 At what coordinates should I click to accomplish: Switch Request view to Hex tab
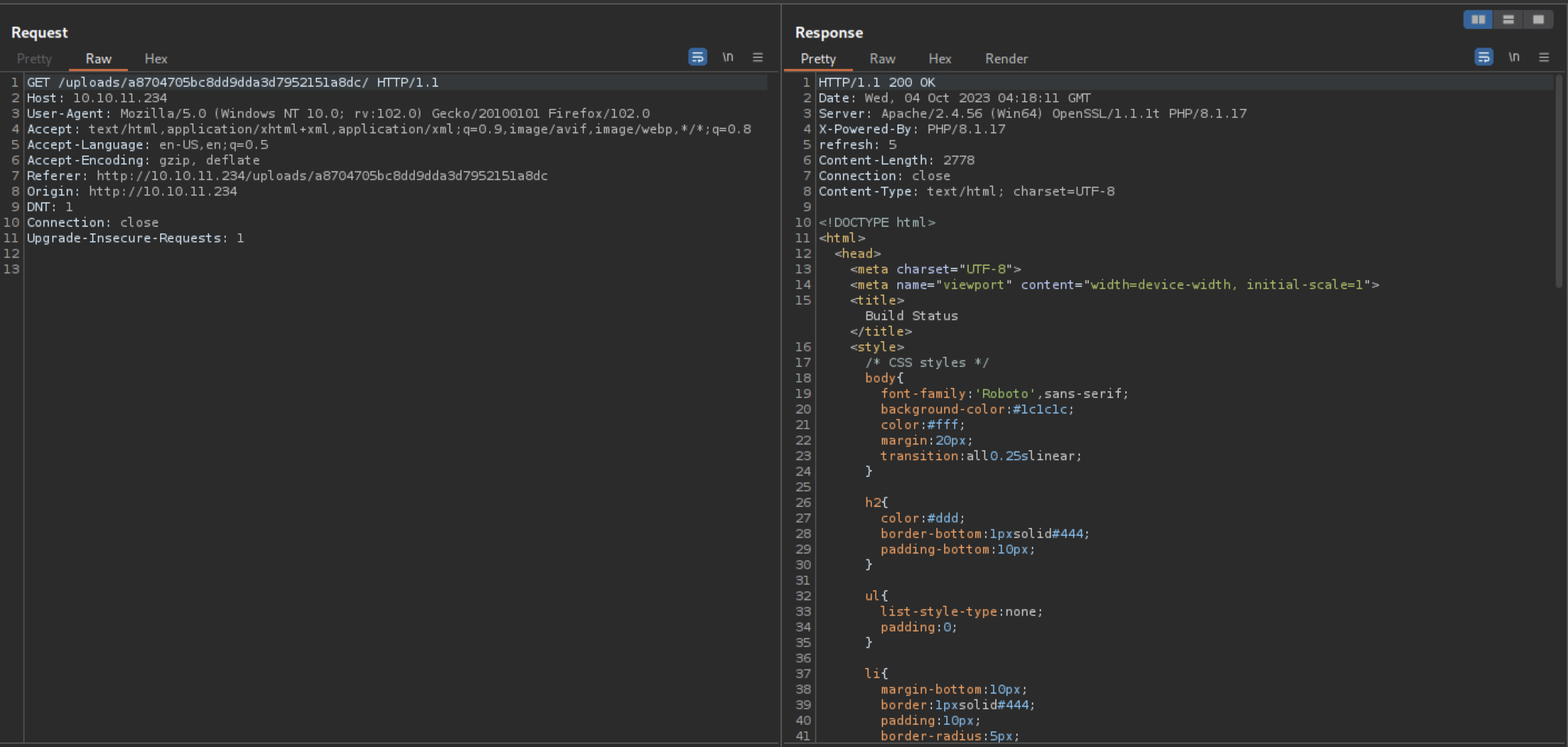156,59
